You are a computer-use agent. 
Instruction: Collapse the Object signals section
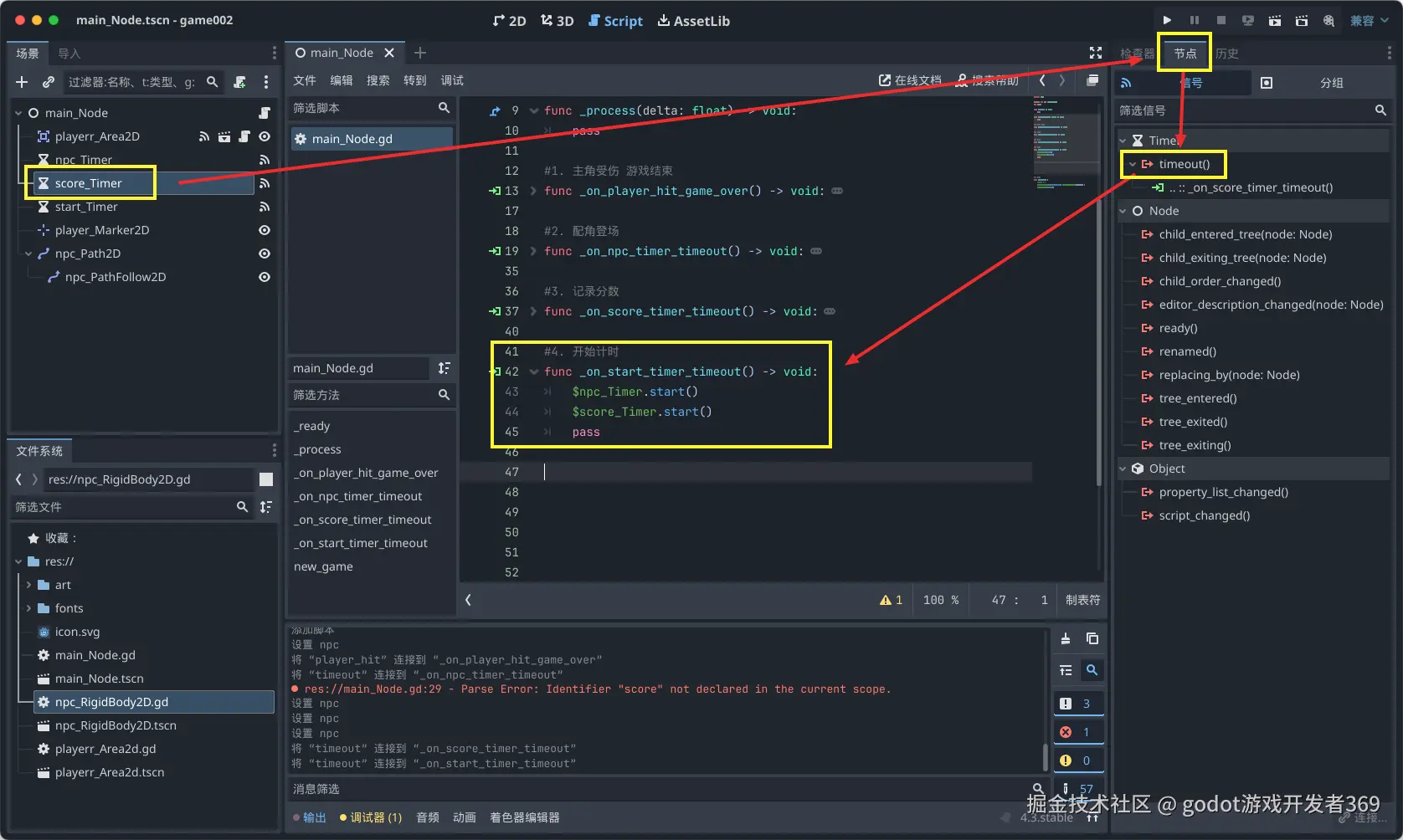(x=1123, y=469)
